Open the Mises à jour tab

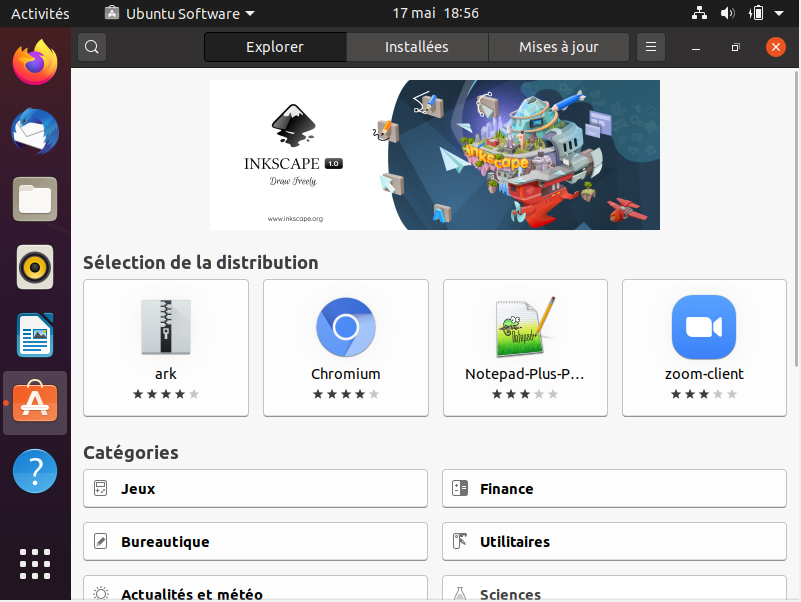click(558, 47)
